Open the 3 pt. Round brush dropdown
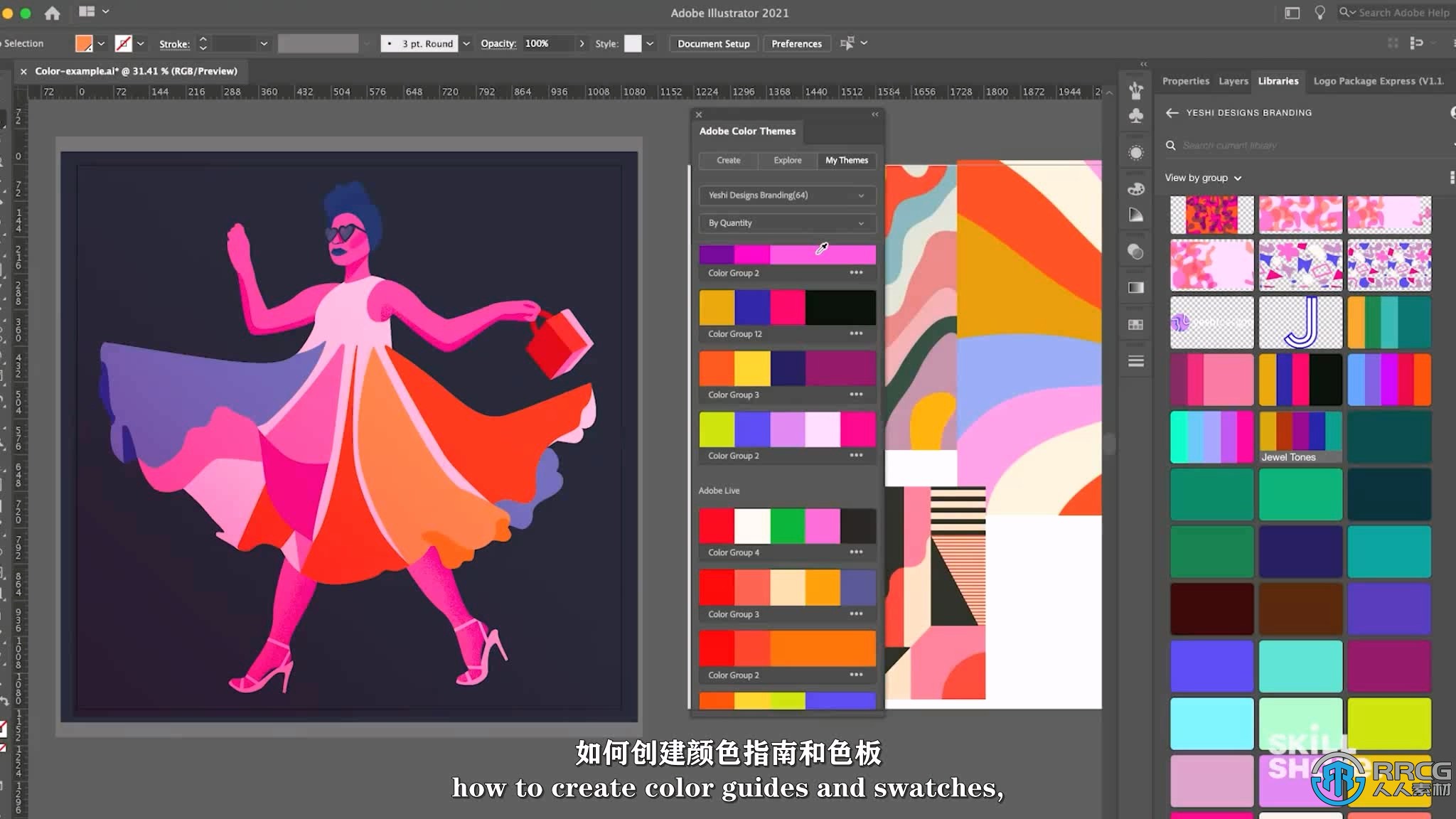This screenshot has height=819, width=1456. pyautogui.click(x=466, y=43)
